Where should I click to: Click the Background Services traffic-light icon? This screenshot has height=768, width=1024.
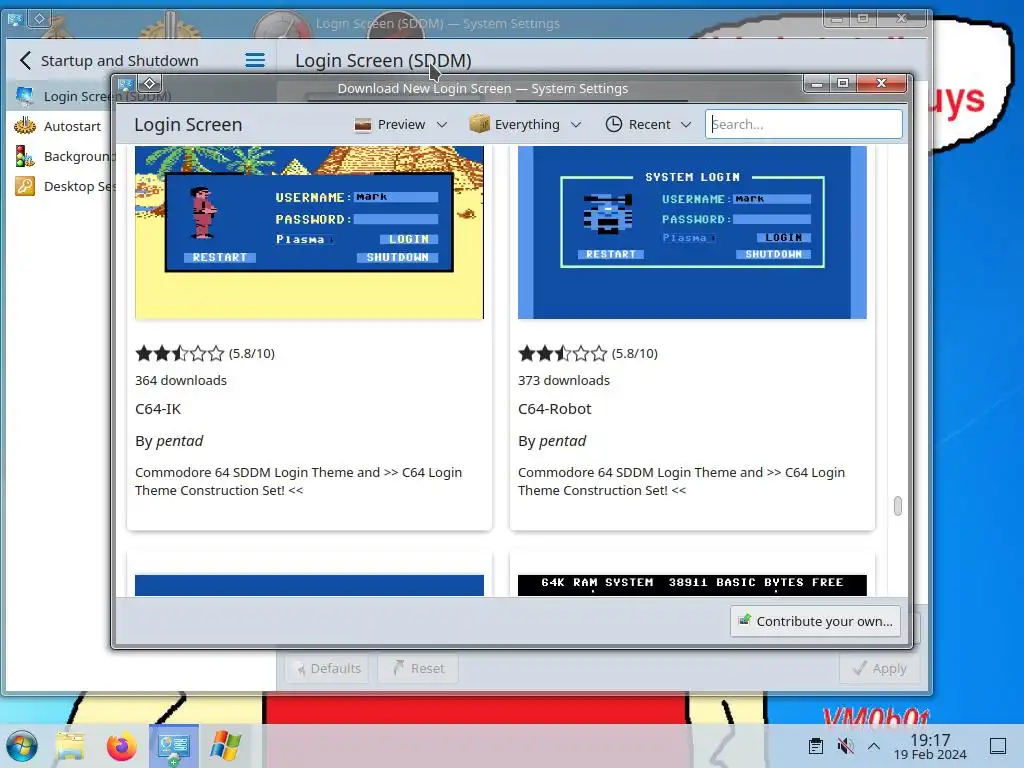pos(25,156)
